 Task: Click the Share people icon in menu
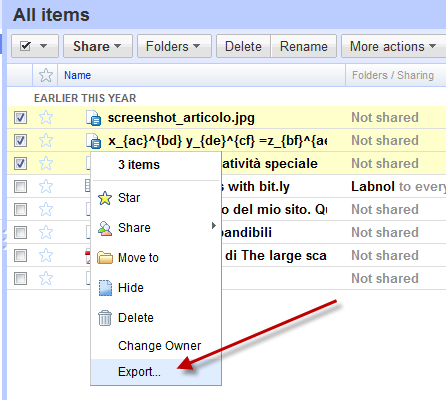105,228
